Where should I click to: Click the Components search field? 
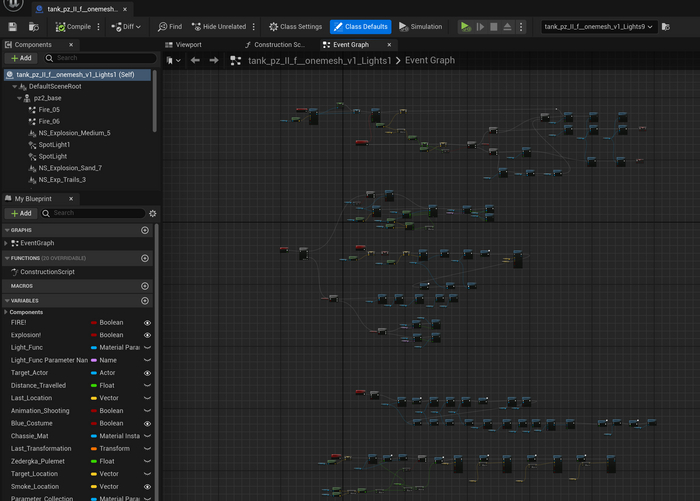(x=100, y=58)
